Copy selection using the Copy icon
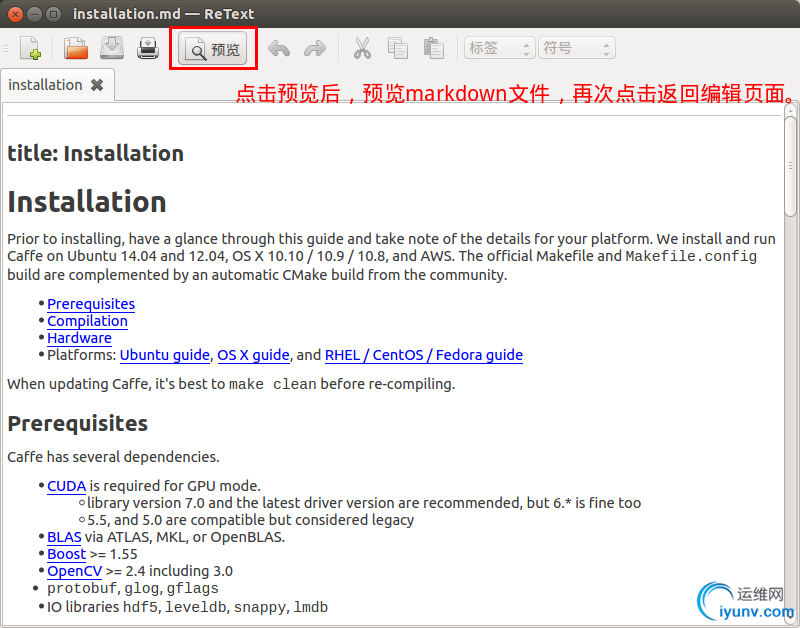 point(397,48)
